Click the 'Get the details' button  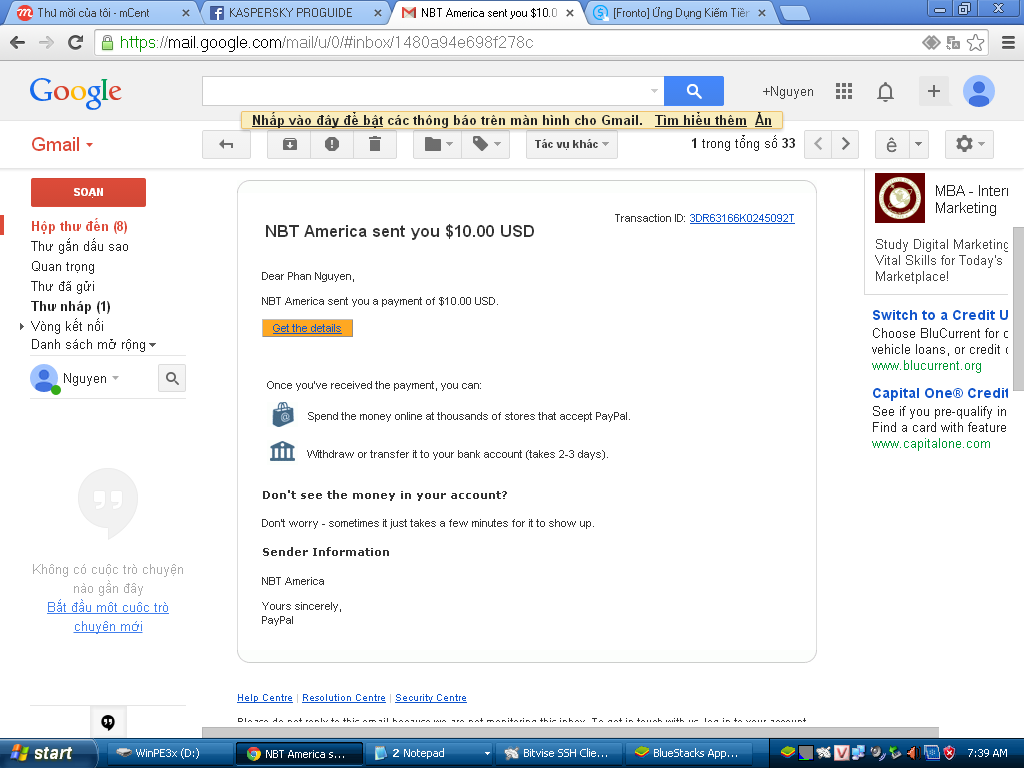tap(307, 328)
